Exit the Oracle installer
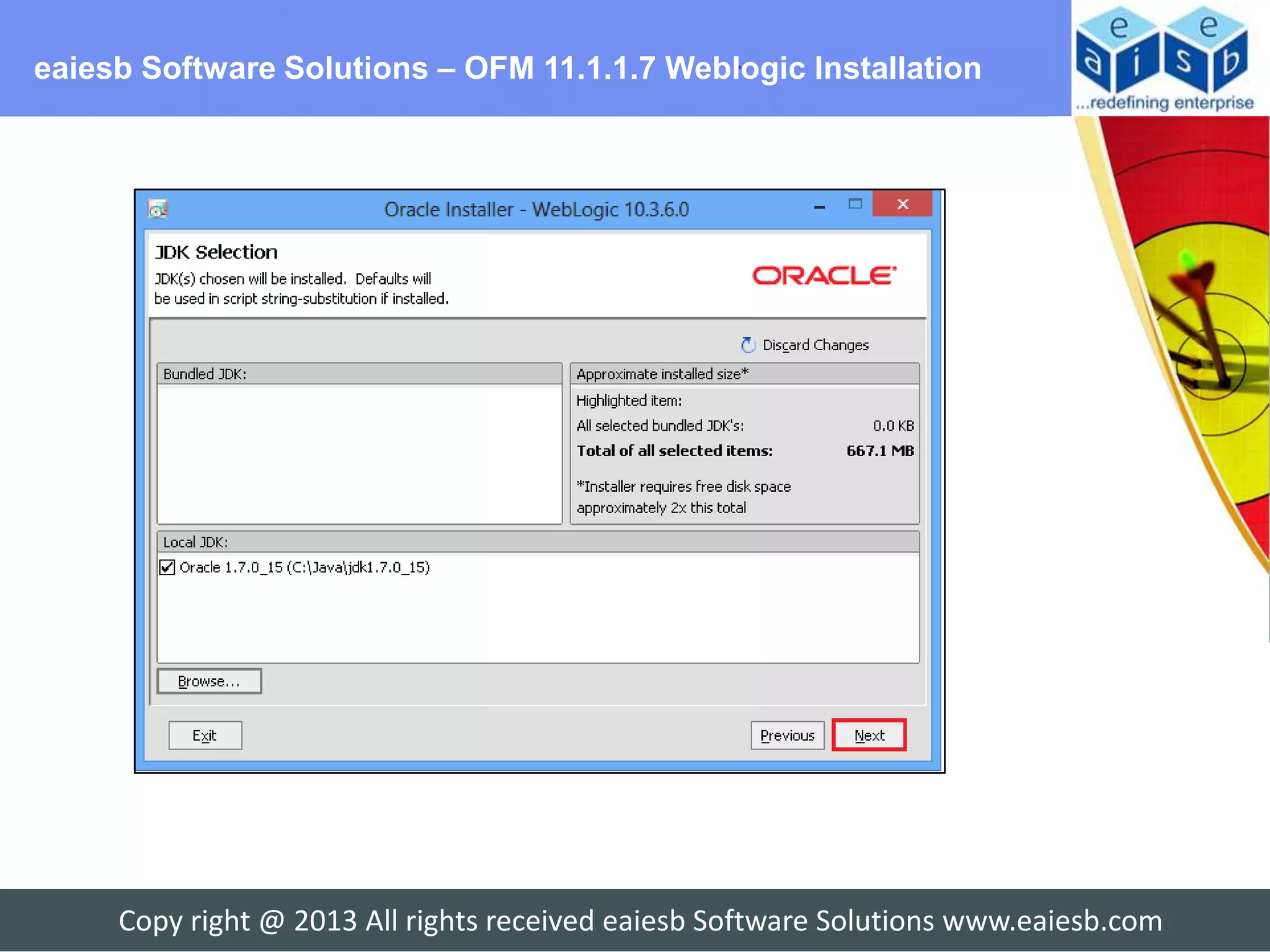The height and width of the screenshot is (952, 1270). (205, 735)
